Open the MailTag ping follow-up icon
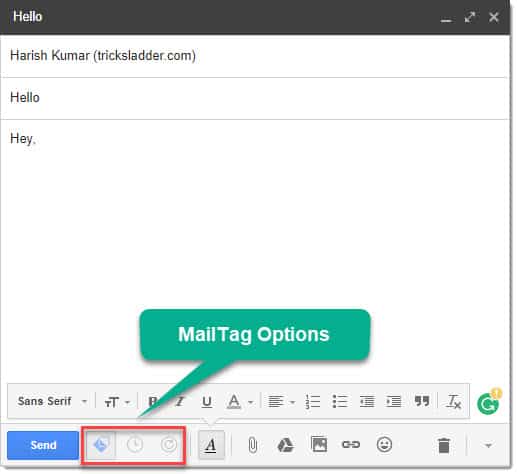 (169, 445)
